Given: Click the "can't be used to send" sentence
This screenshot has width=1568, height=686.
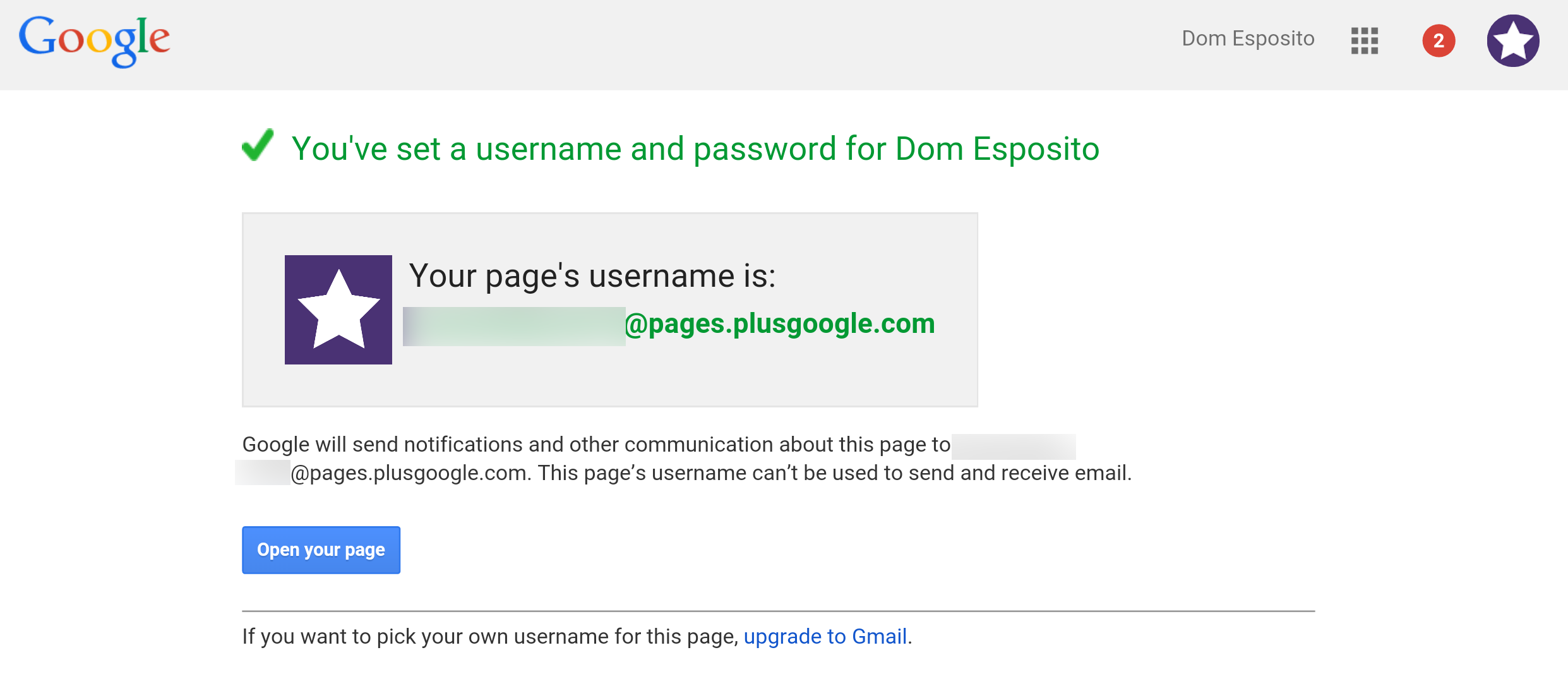Looking at the screenshot, I should [834, 473].
